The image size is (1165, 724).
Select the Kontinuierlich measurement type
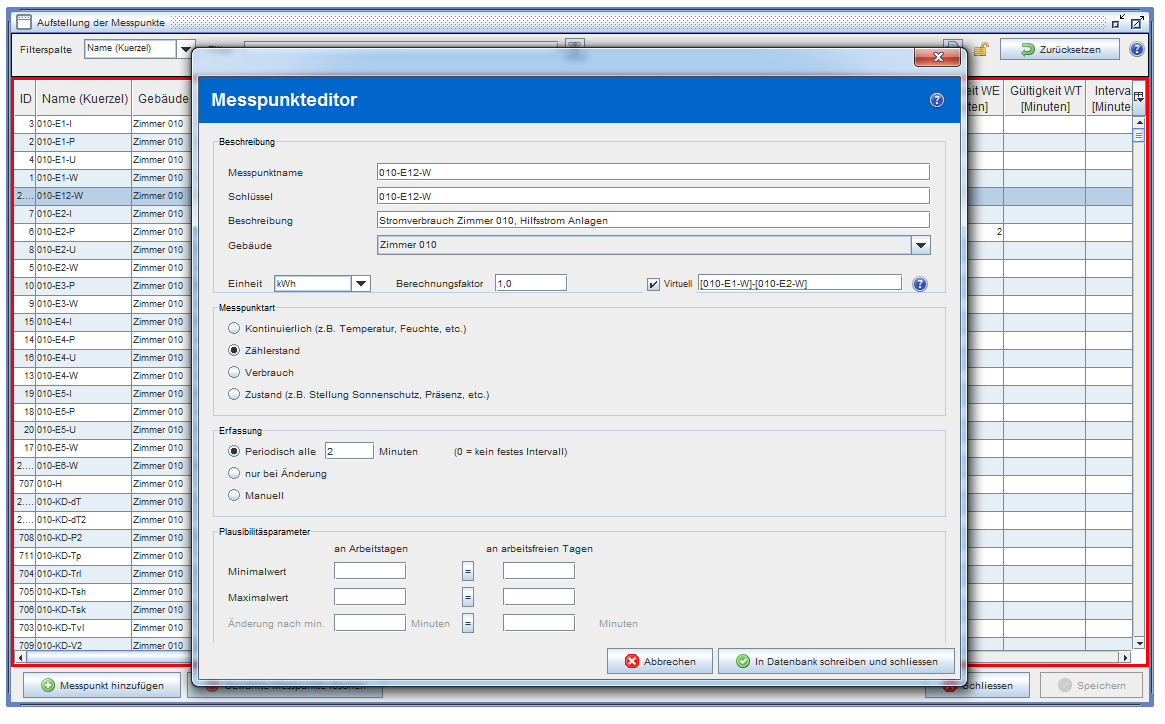click(234, 328)
